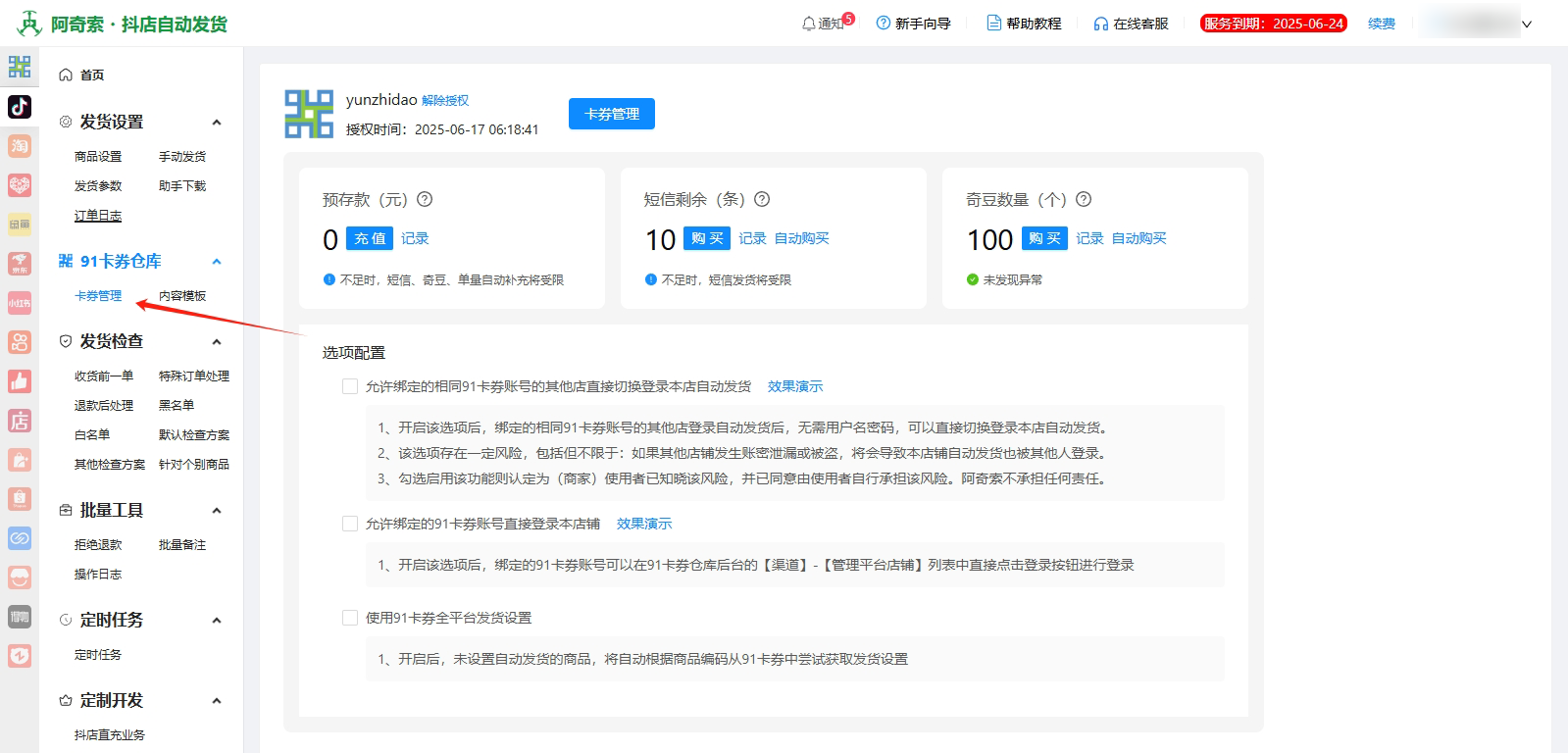Click the blue 卡券管理 button
This screenshot has width=1568, height=753.
tap(612, 114)
